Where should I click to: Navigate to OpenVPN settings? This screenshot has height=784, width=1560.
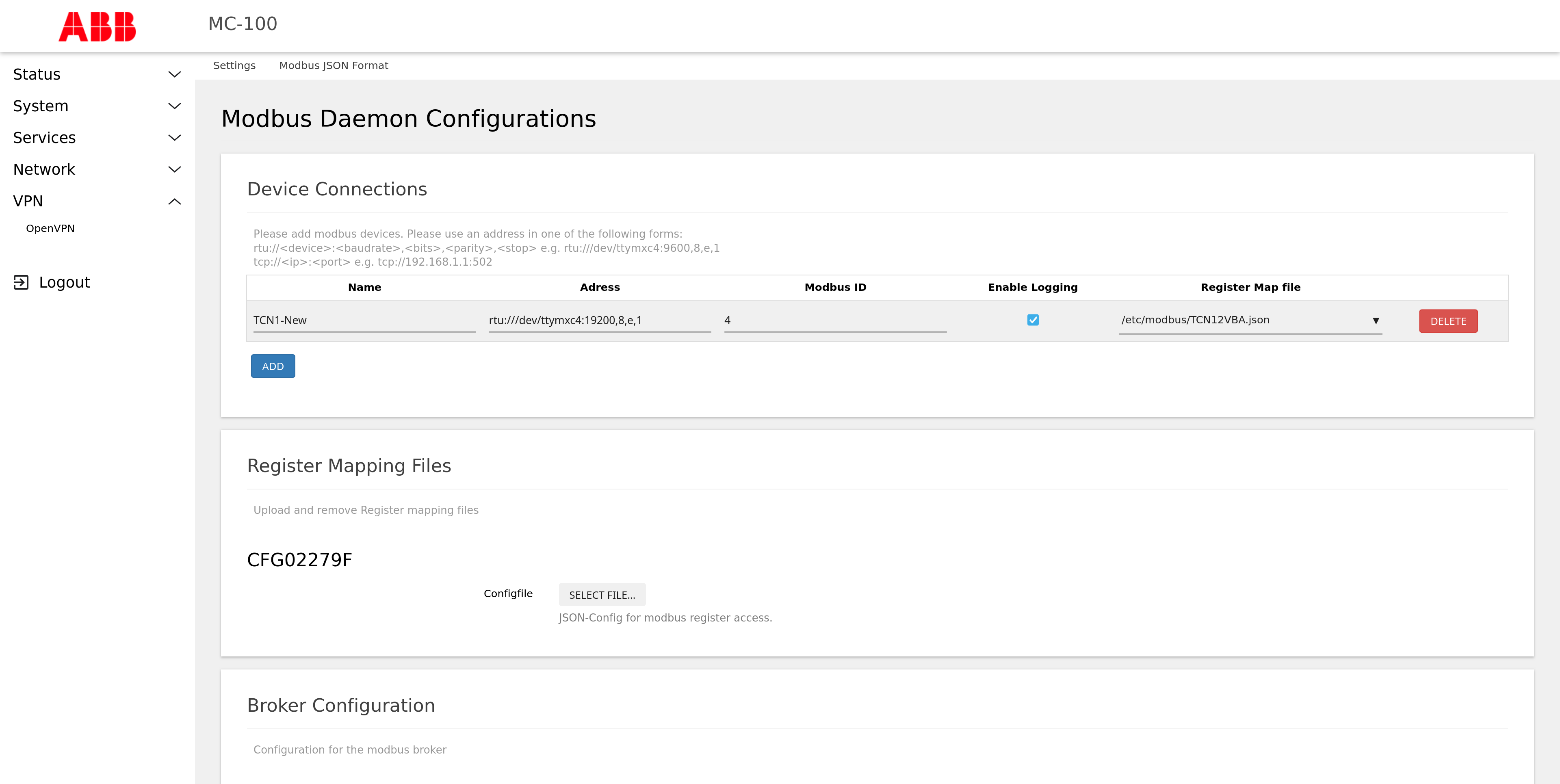(50, 228)
